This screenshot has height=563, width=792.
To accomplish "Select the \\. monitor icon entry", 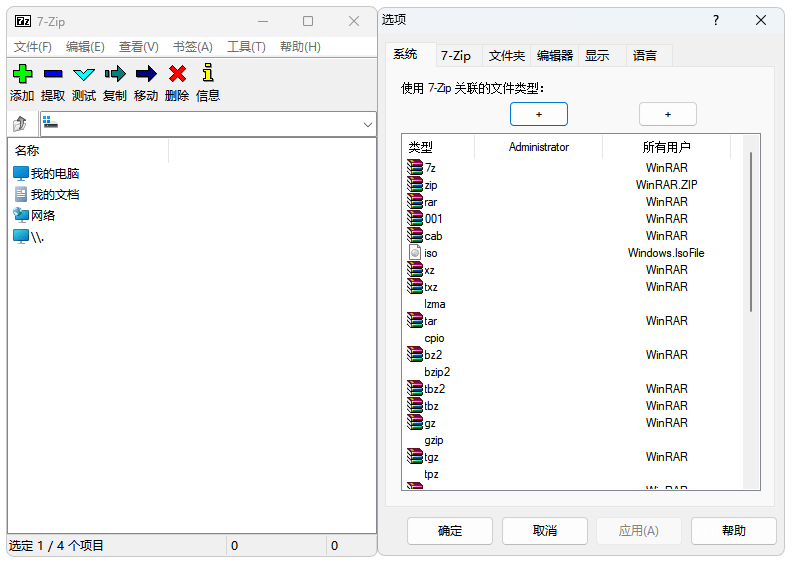I will pos(21,236).
